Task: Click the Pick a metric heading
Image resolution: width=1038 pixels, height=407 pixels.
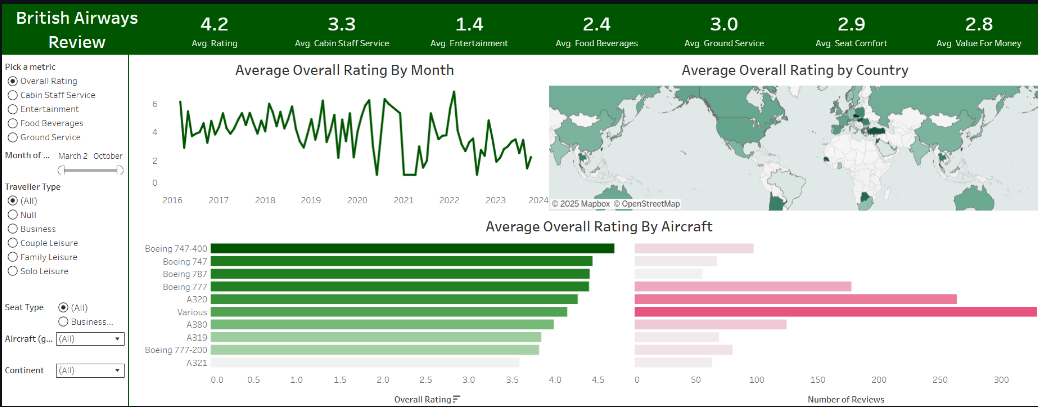Action: coord(30,67)
